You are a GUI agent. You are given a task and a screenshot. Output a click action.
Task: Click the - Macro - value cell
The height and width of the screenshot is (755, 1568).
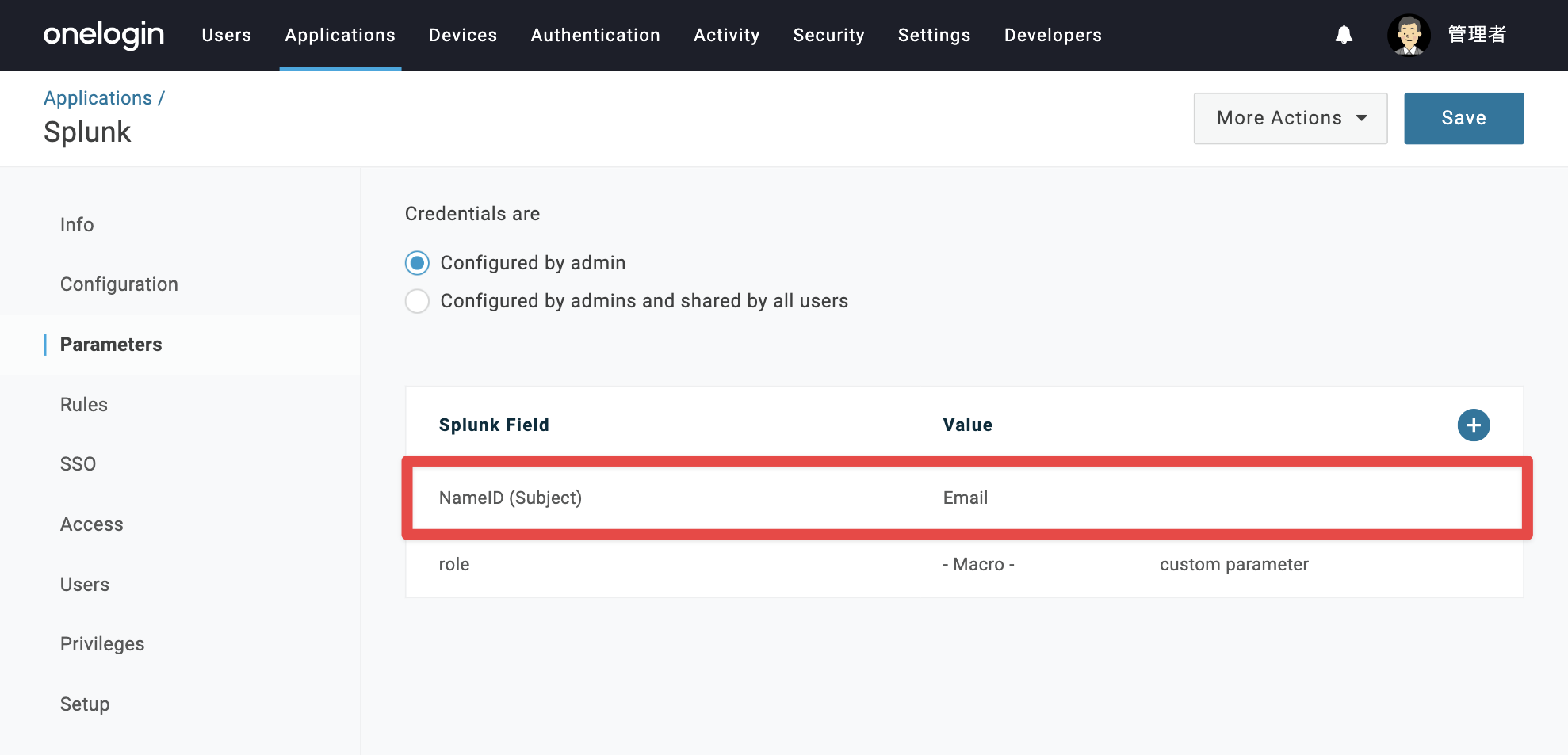[978, 565]
